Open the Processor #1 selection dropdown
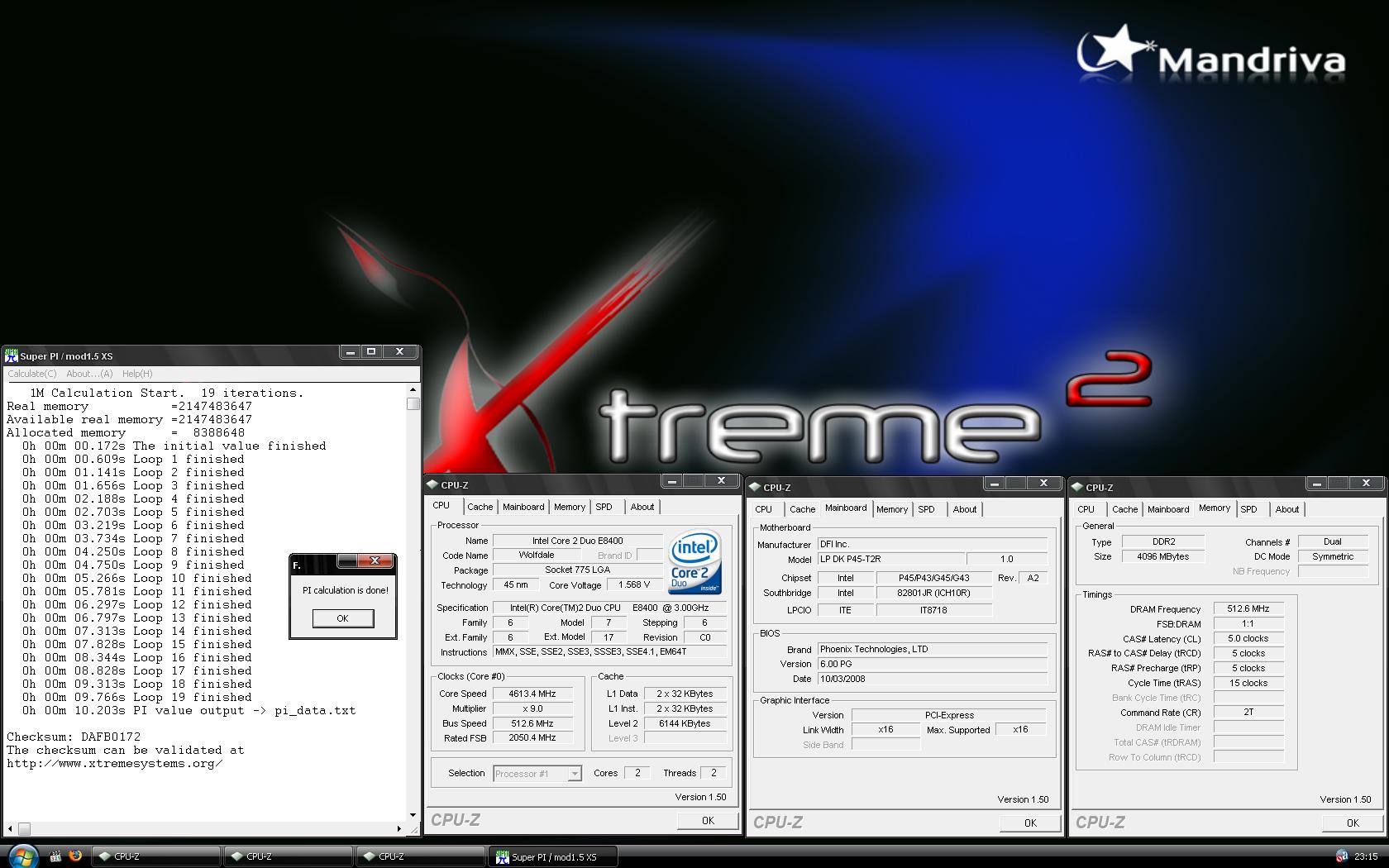The width and height of the screenshot is (1389, 868). pyautogui.click(x=537, y=774)
